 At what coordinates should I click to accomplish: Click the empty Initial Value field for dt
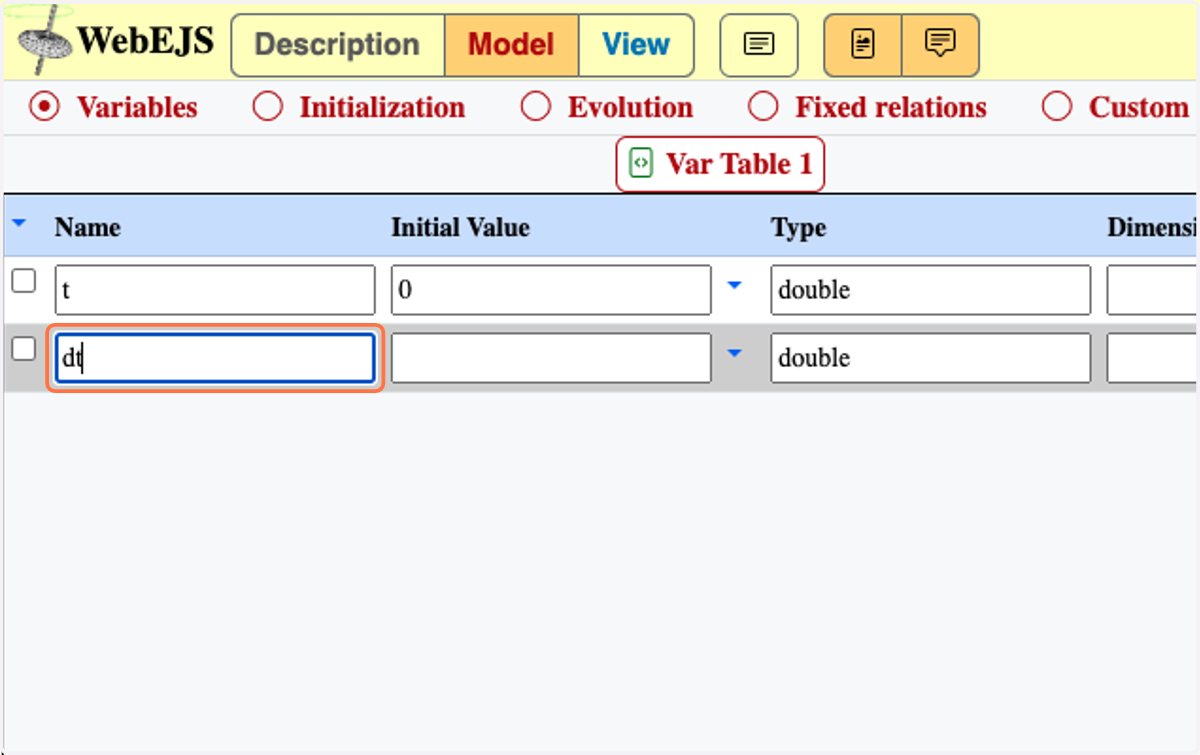pos(551,358)
